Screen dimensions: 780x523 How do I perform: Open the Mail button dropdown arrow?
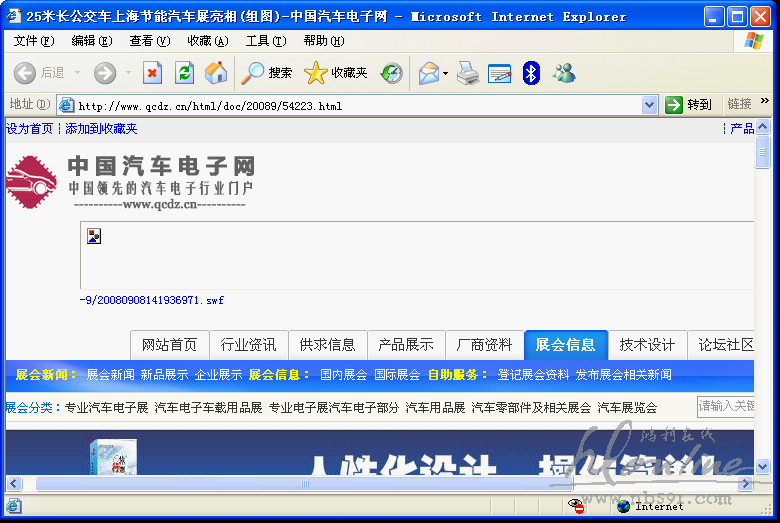(x=445, y=74)
